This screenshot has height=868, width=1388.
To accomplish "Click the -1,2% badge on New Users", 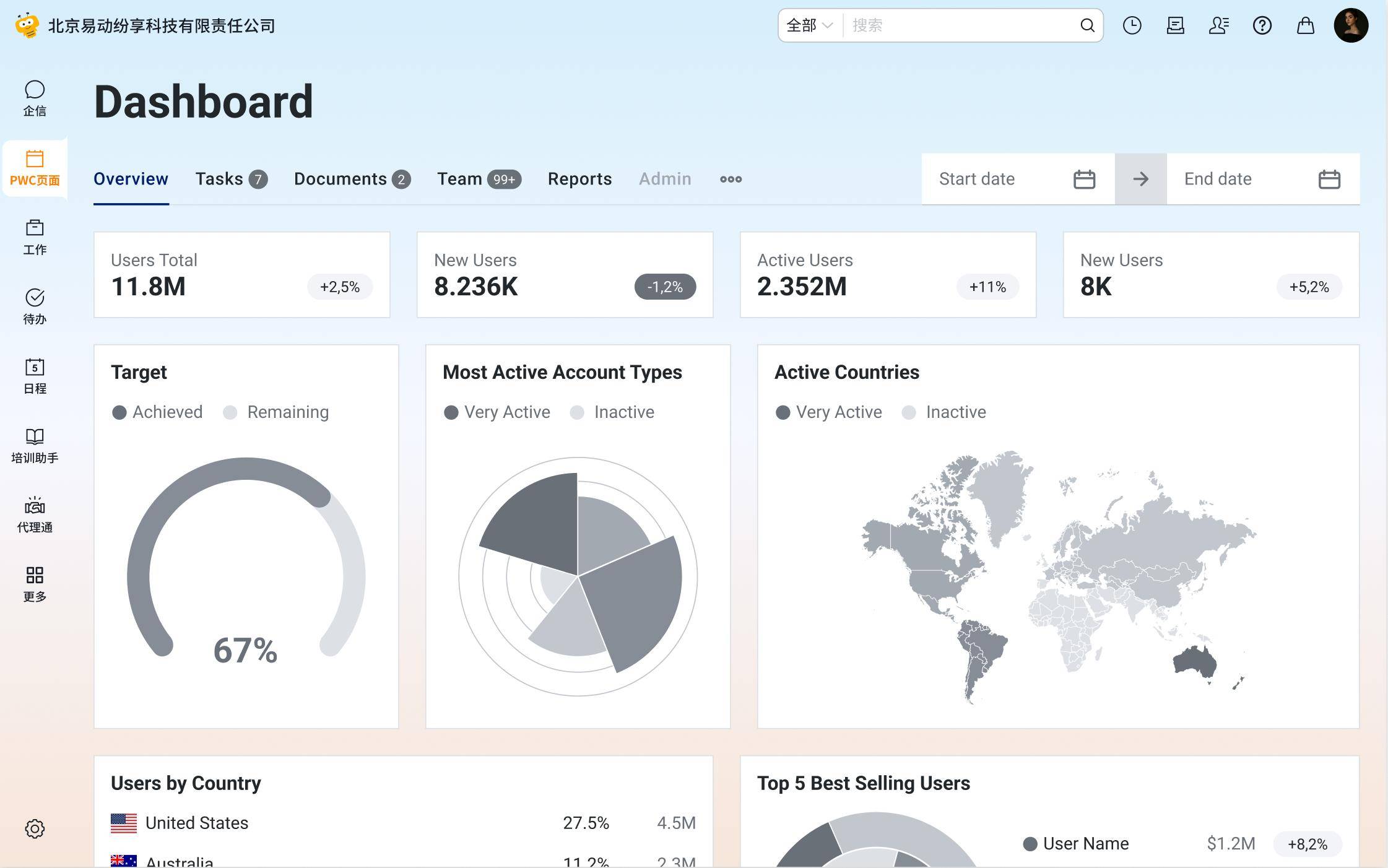I will (665, 287).
